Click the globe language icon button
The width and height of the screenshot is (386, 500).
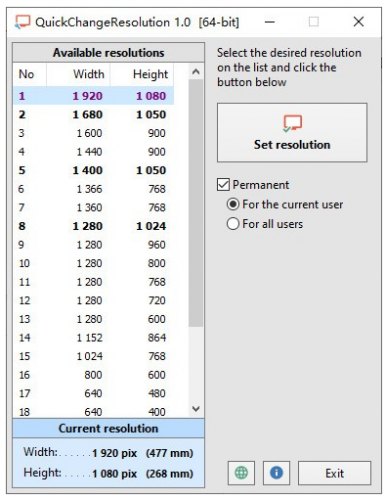[241, 472]
